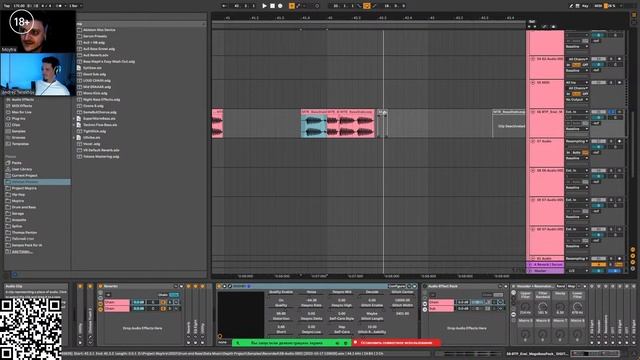Open the Grooves browser category
640x360 pixels.
click(18, 138)
